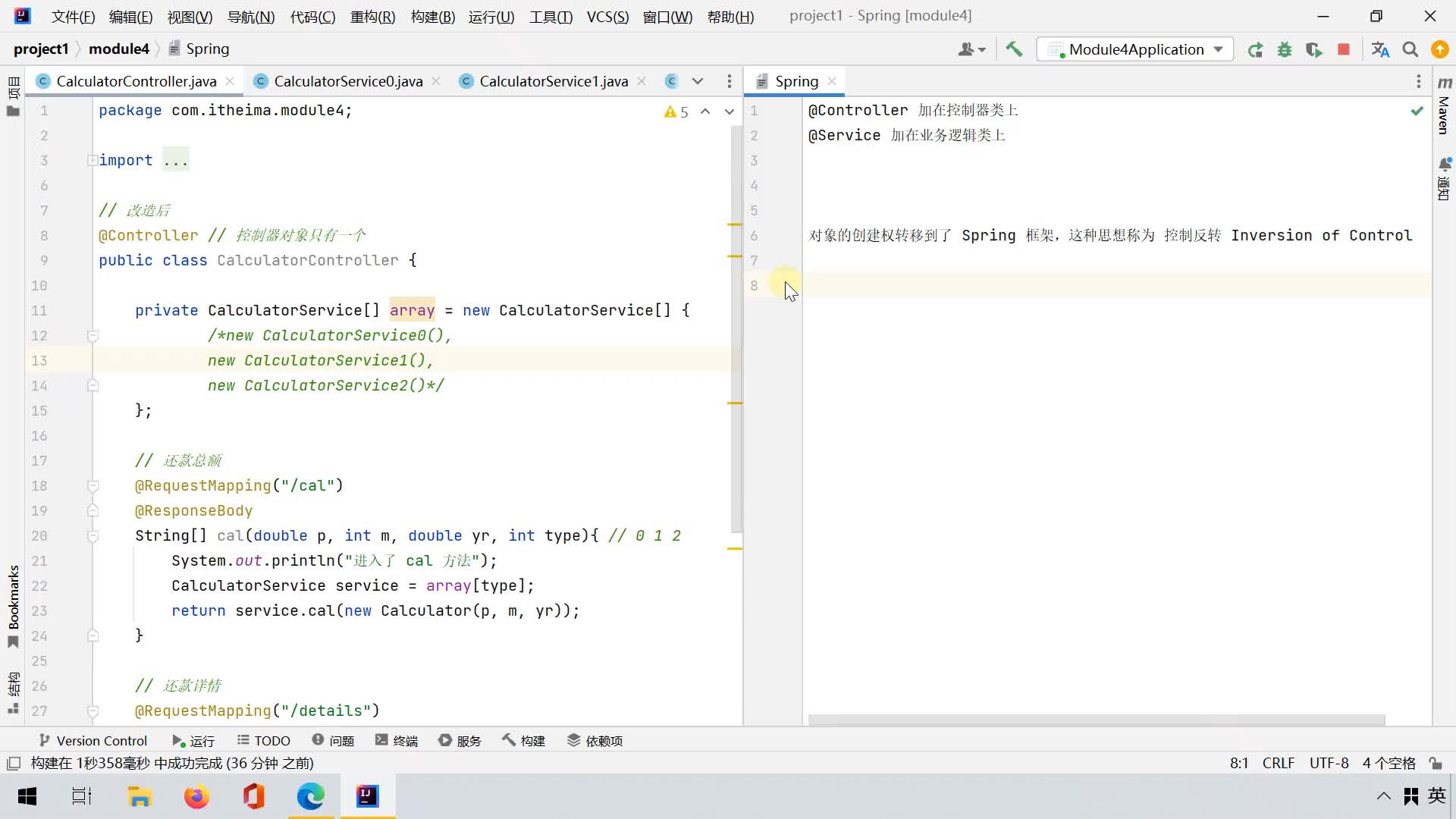Viewport: 1456px width, 819px height.
Task: Open Firefox from the taskbar
Action: pos(196,796)
